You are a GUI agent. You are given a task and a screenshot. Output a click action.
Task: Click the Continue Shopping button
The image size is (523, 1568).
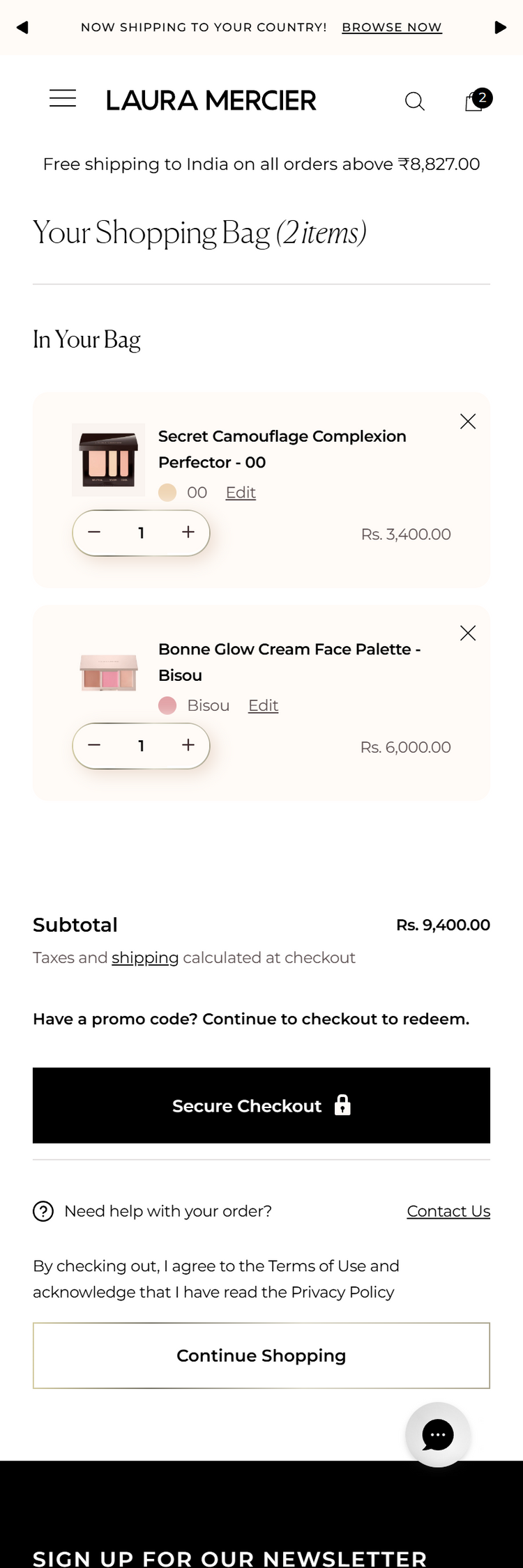261,1355
